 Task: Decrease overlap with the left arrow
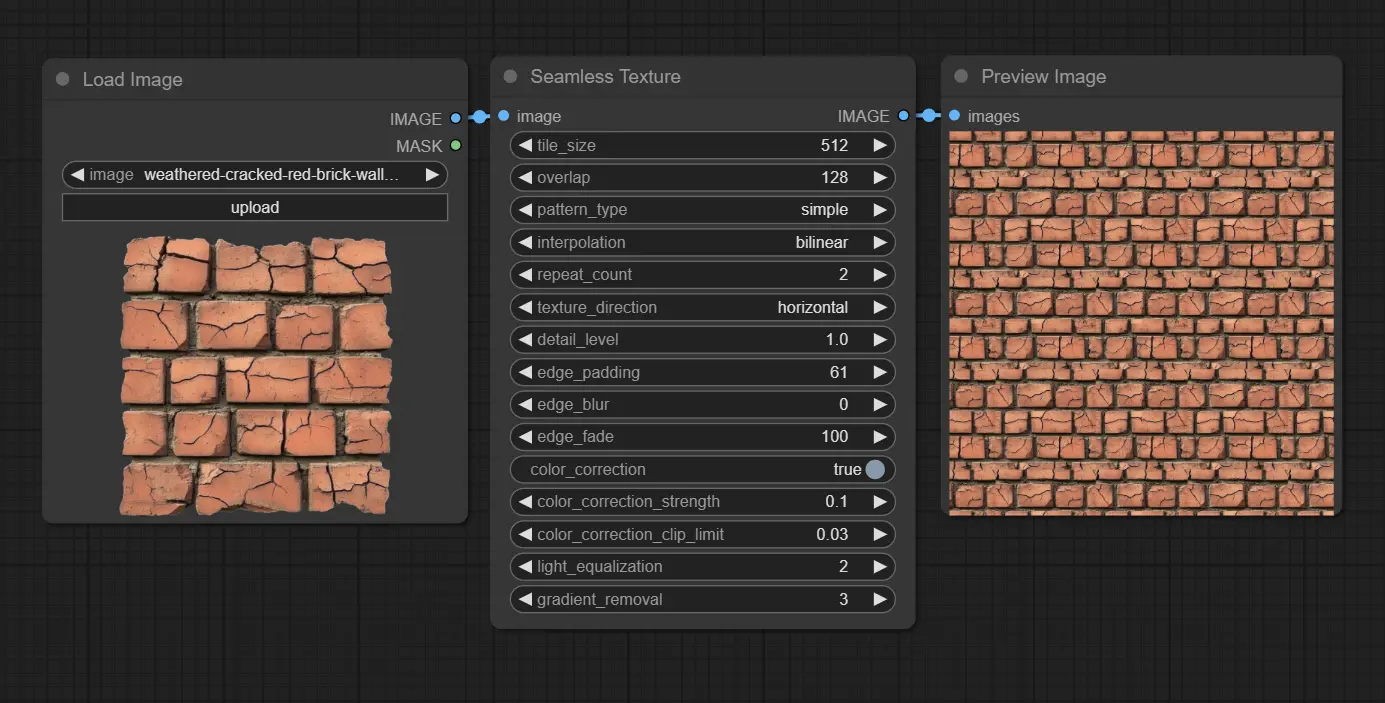click(x=524, y=177)
